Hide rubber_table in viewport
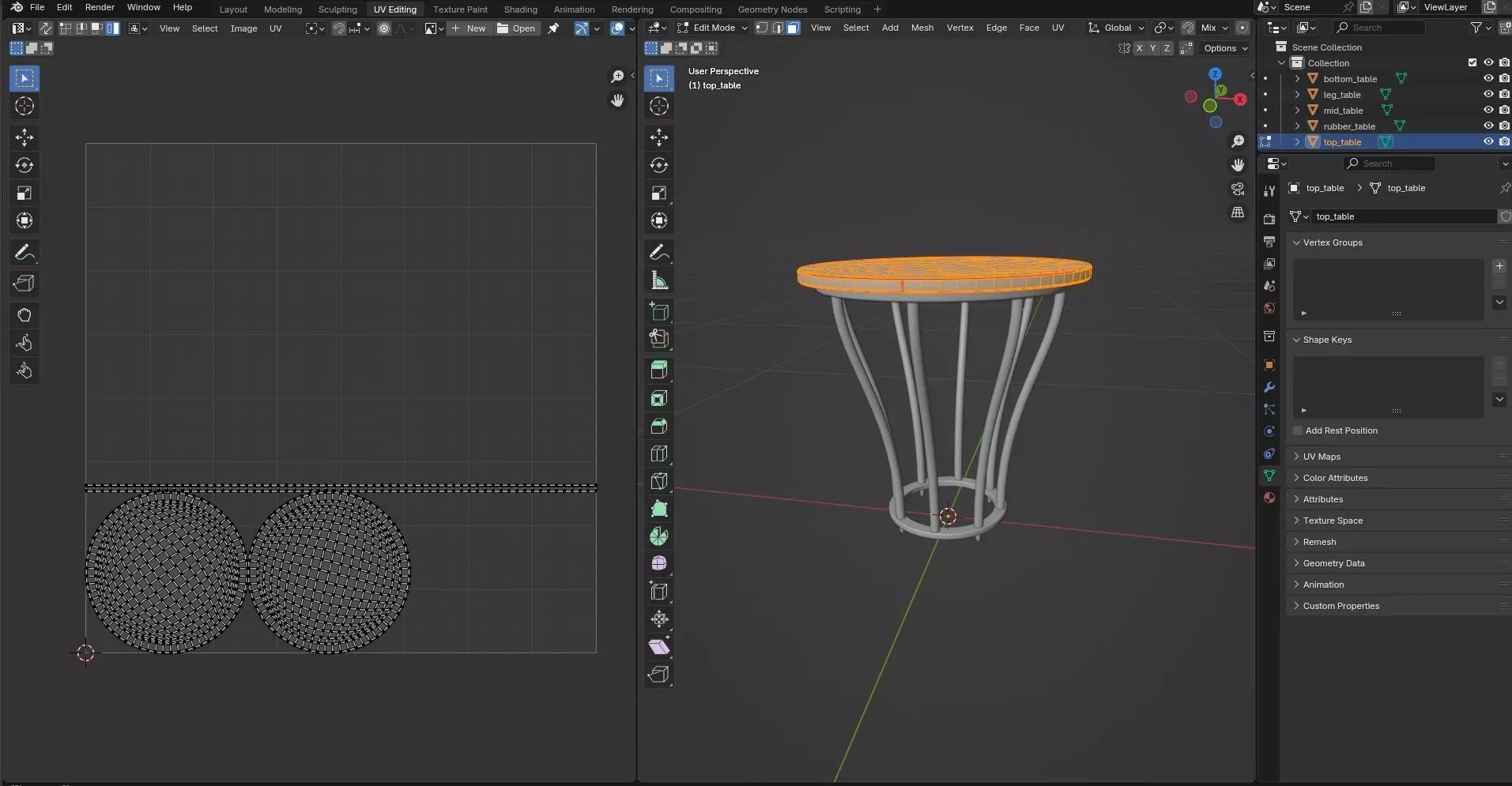 1488,126
